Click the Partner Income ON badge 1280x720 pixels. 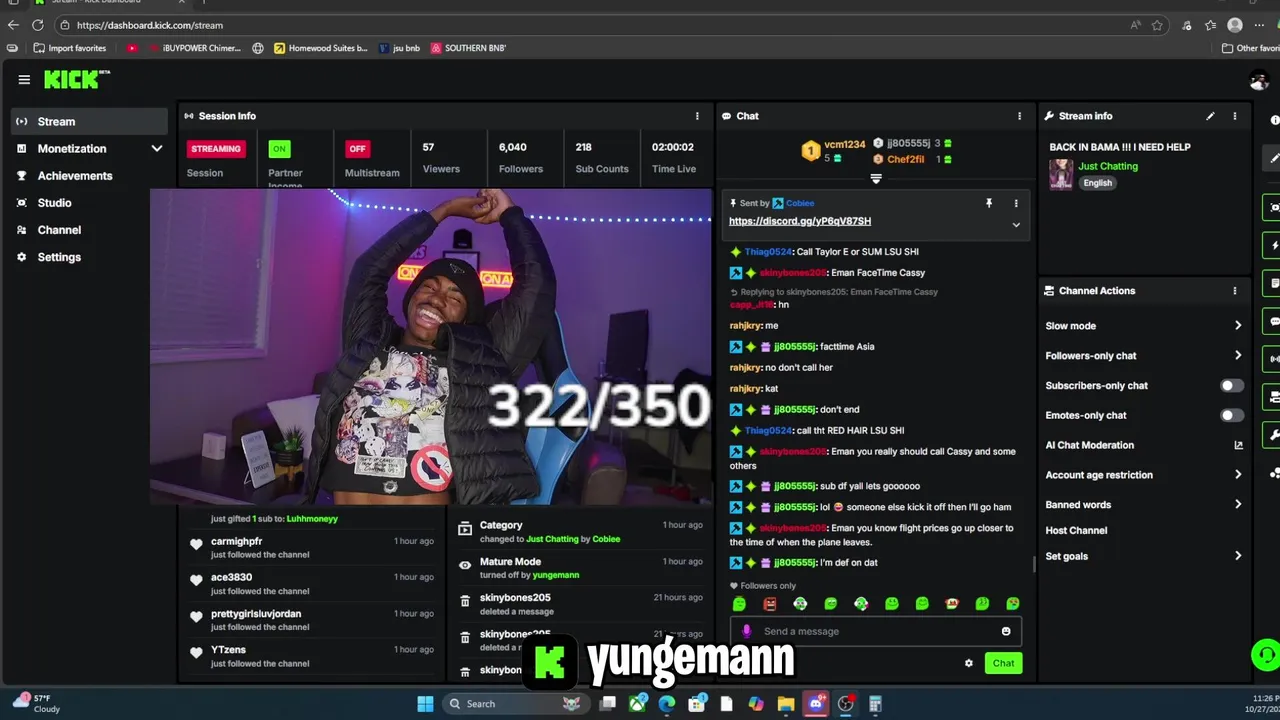click(x=279, y=149)
